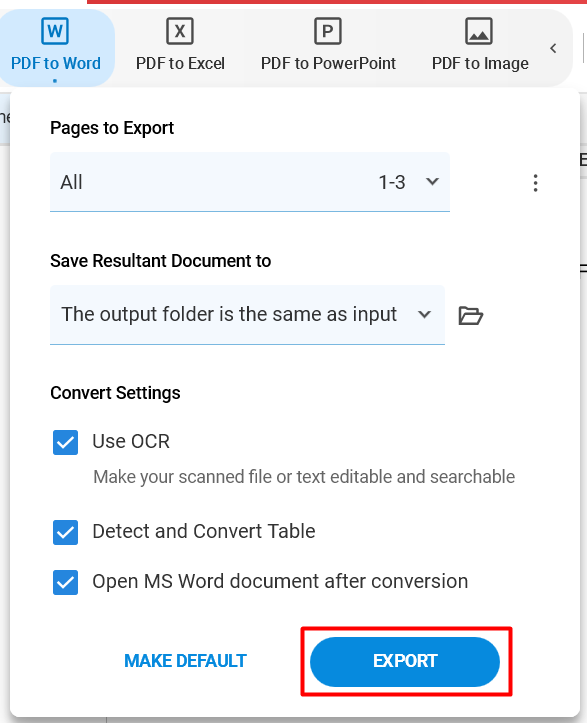The width and height of the screenshot is (587, 723).
Task: Disable Detect and Convert Table
Action: coord(65,533)
